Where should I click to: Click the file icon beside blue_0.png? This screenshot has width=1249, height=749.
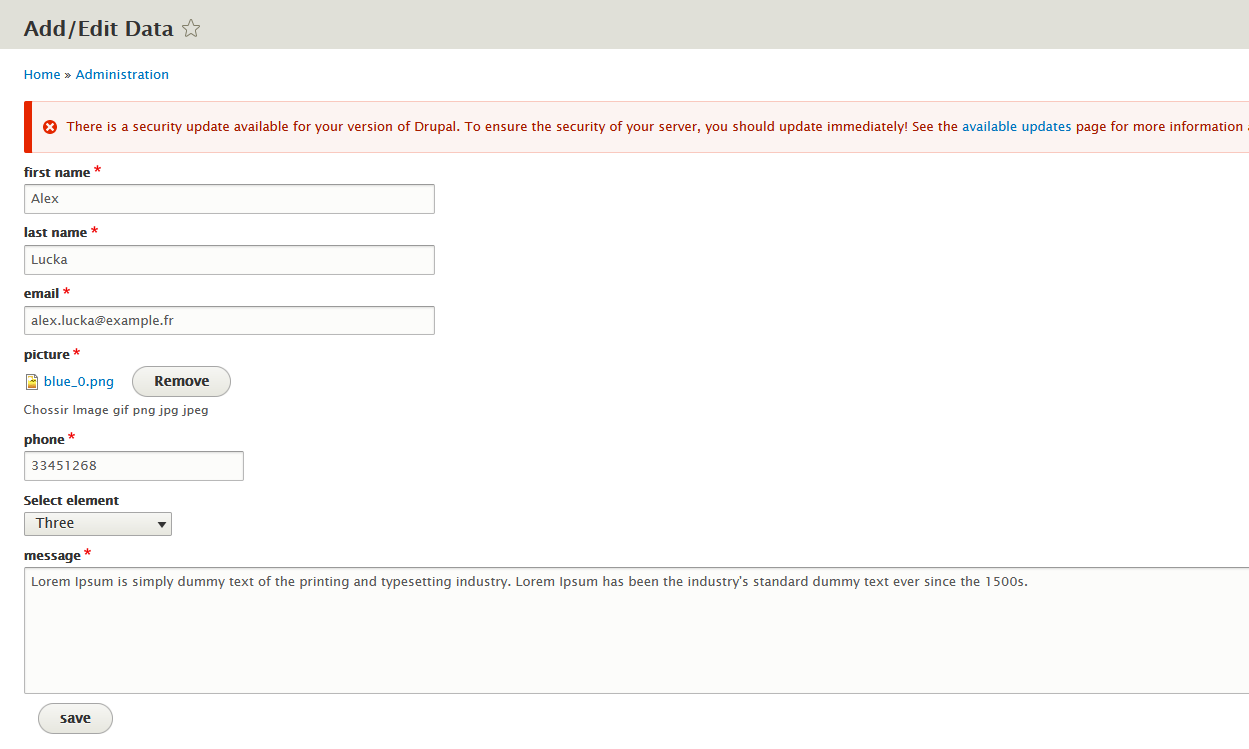[31, 381]
